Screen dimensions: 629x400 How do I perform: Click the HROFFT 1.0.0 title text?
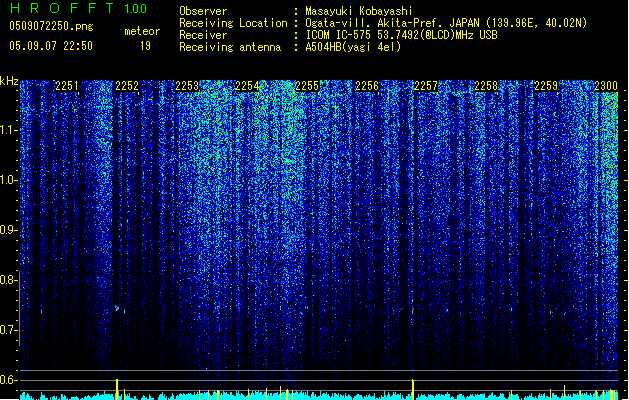[78, 8]
